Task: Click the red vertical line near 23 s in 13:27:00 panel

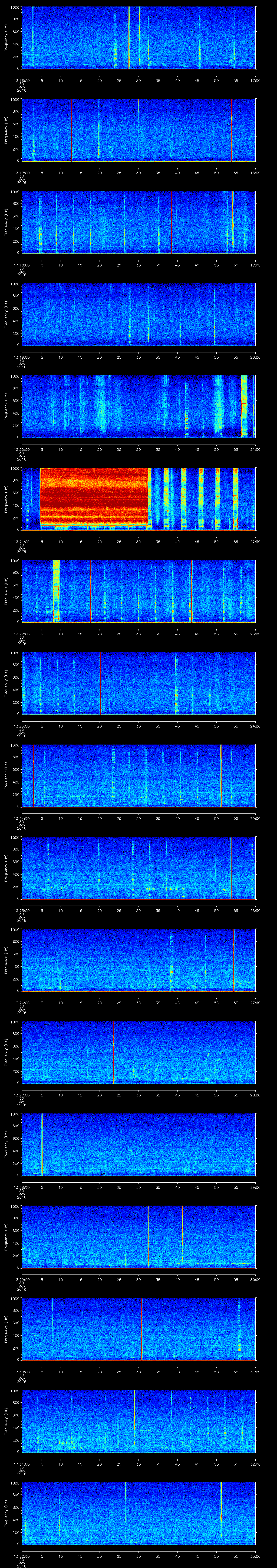Action: (113, 1052)
